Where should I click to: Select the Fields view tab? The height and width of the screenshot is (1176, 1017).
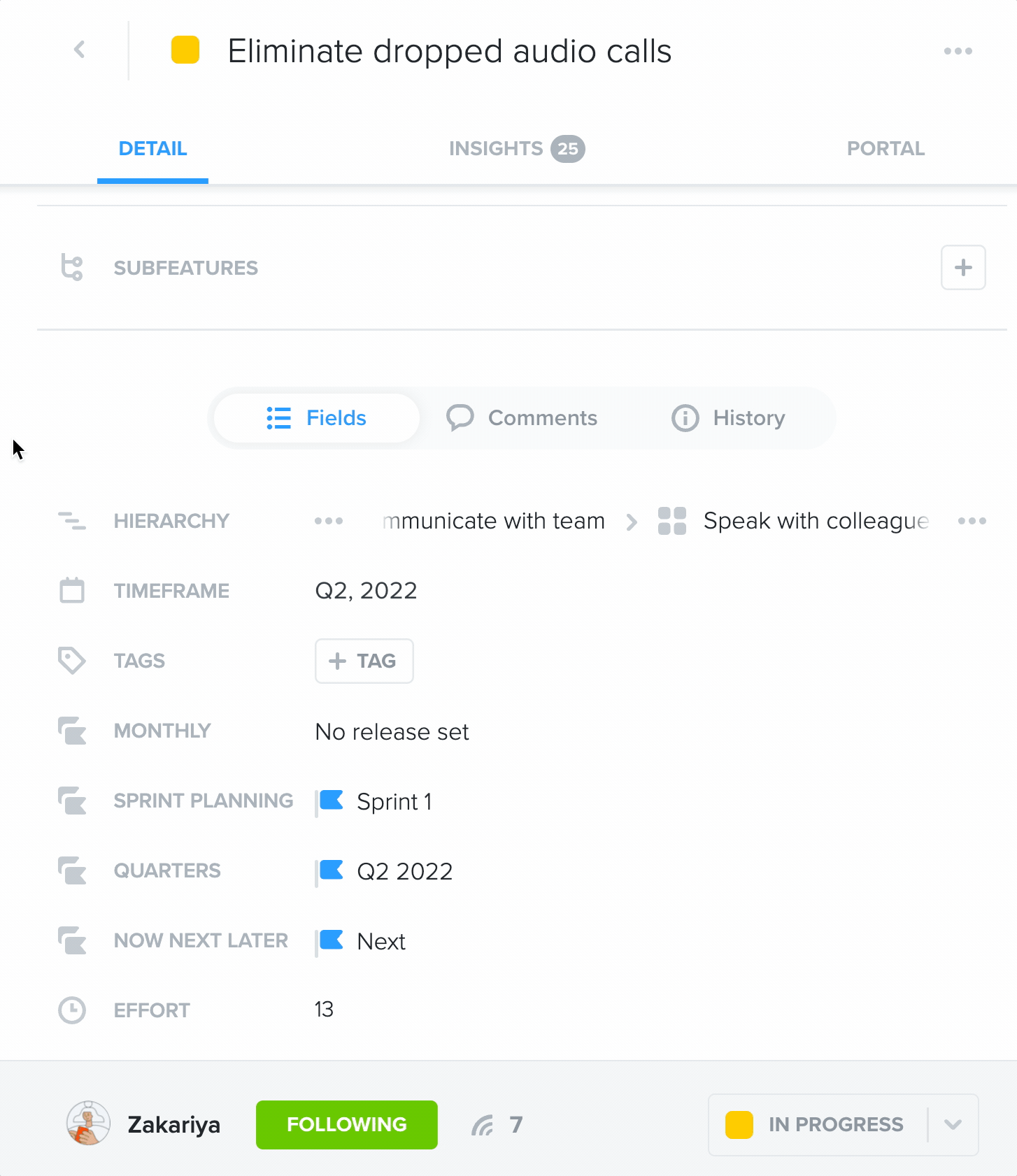(317, 418)
